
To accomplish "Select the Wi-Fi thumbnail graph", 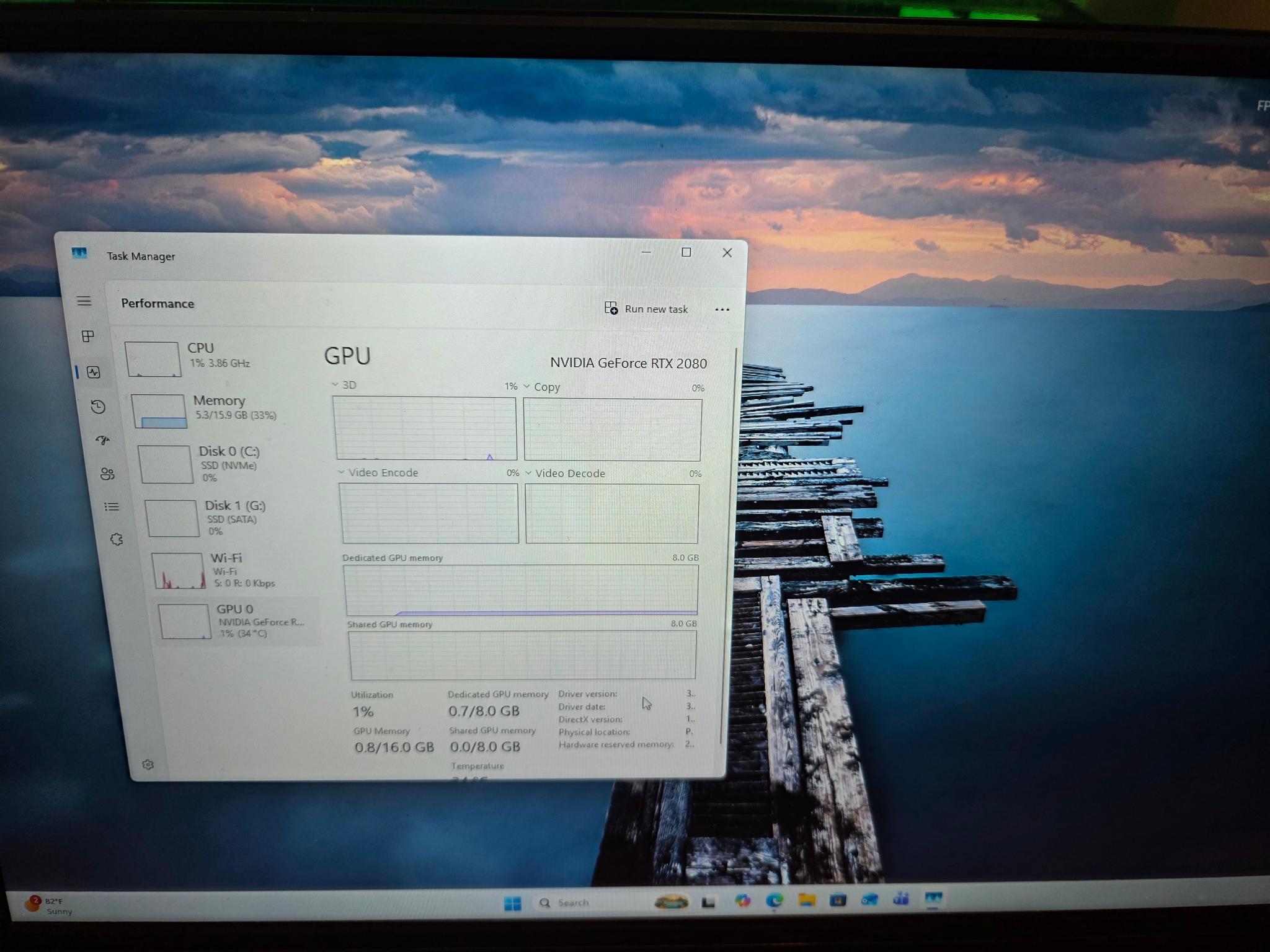I will [179, 571].
